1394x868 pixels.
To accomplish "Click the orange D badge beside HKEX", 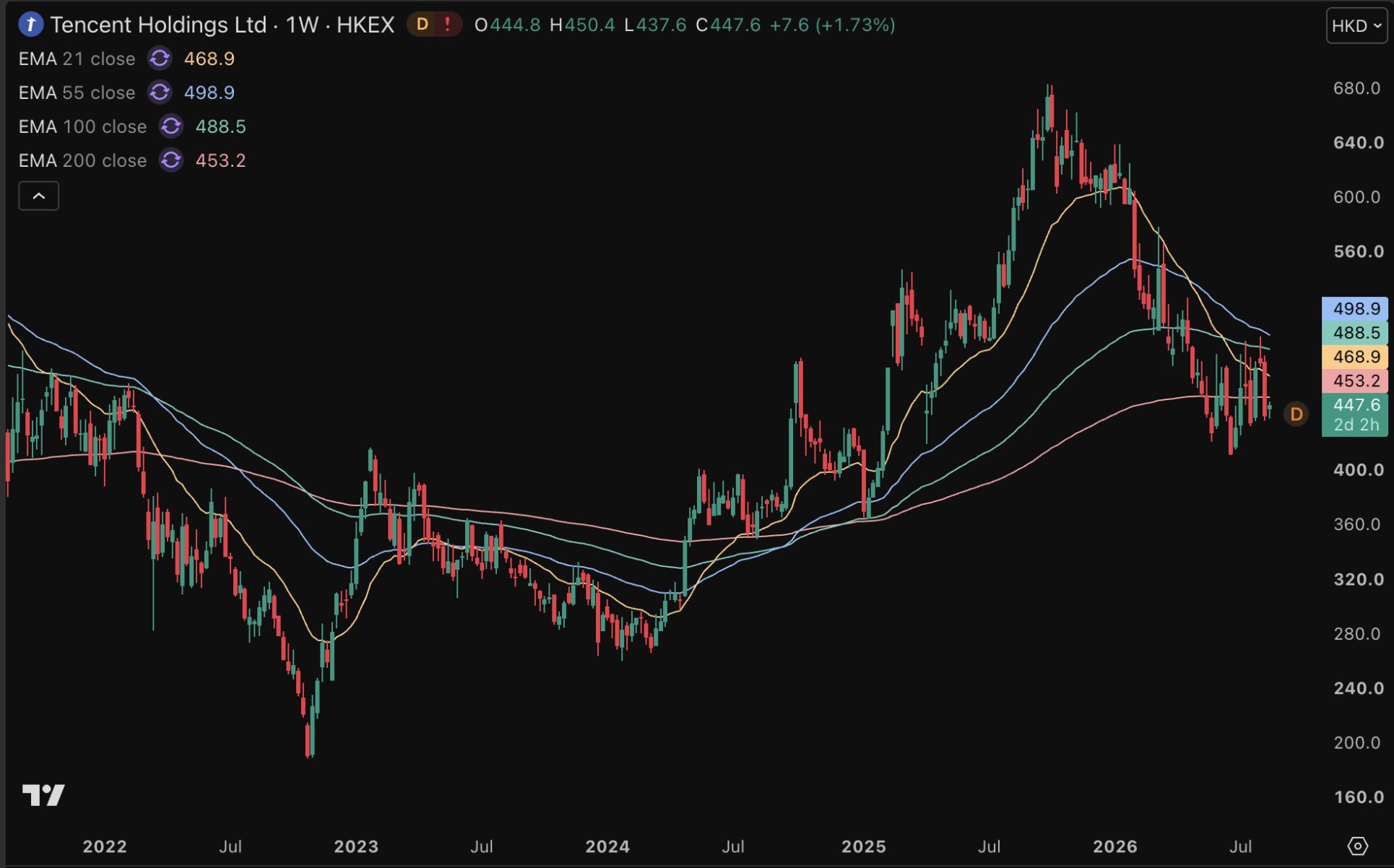I will click(423, 25).
